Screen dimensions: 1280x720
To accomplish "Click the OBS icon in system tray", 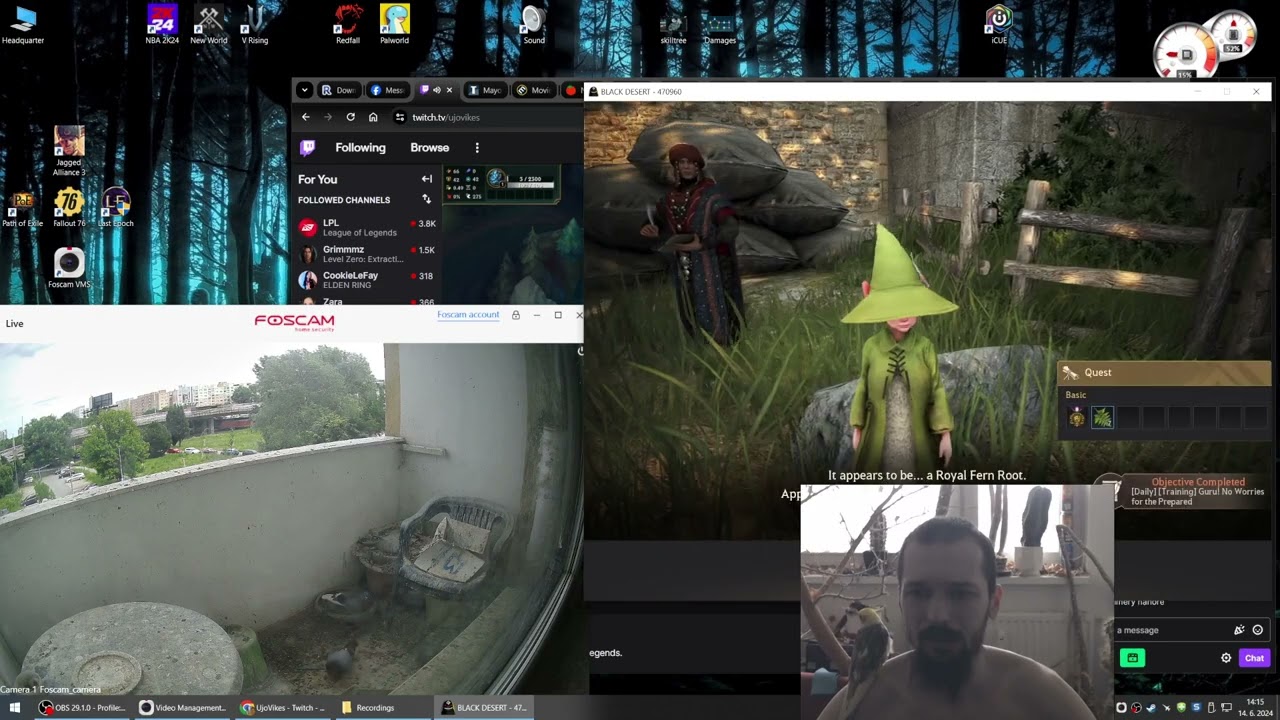I will (1136, 708).
